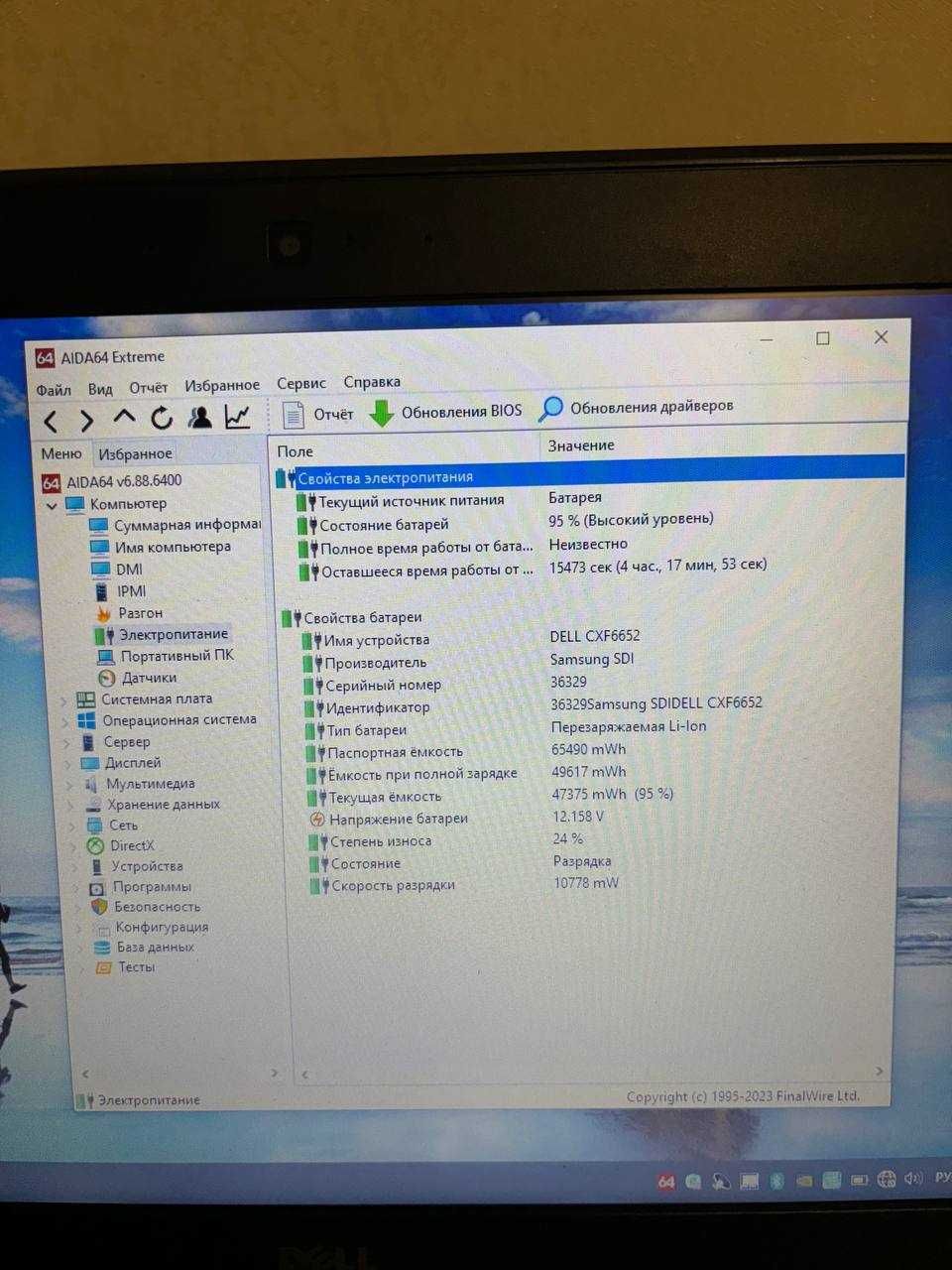Refresh the page with the circular arrow icon
The height and width of the screenshot is (1270, 952).
point(162,418)
